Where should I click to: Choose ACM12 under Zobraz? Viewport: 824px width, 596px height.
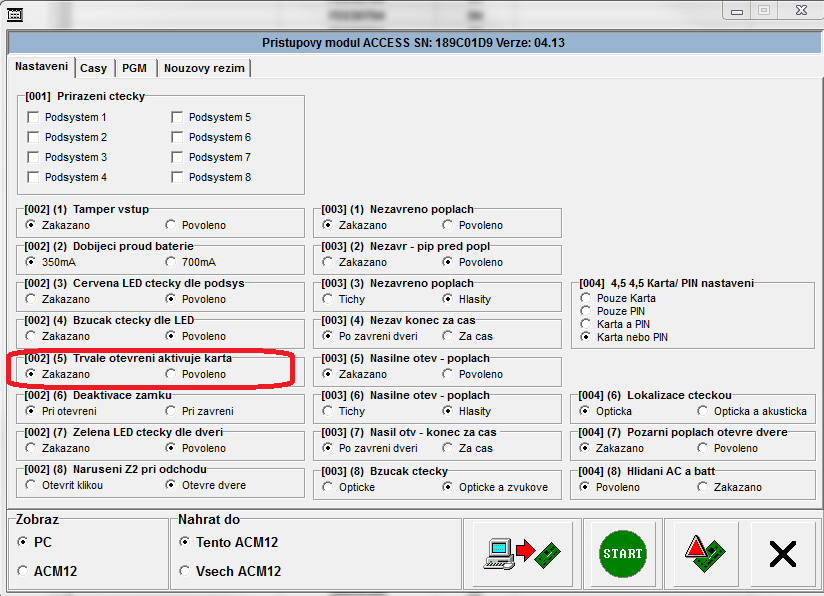[x=23, y=571]
